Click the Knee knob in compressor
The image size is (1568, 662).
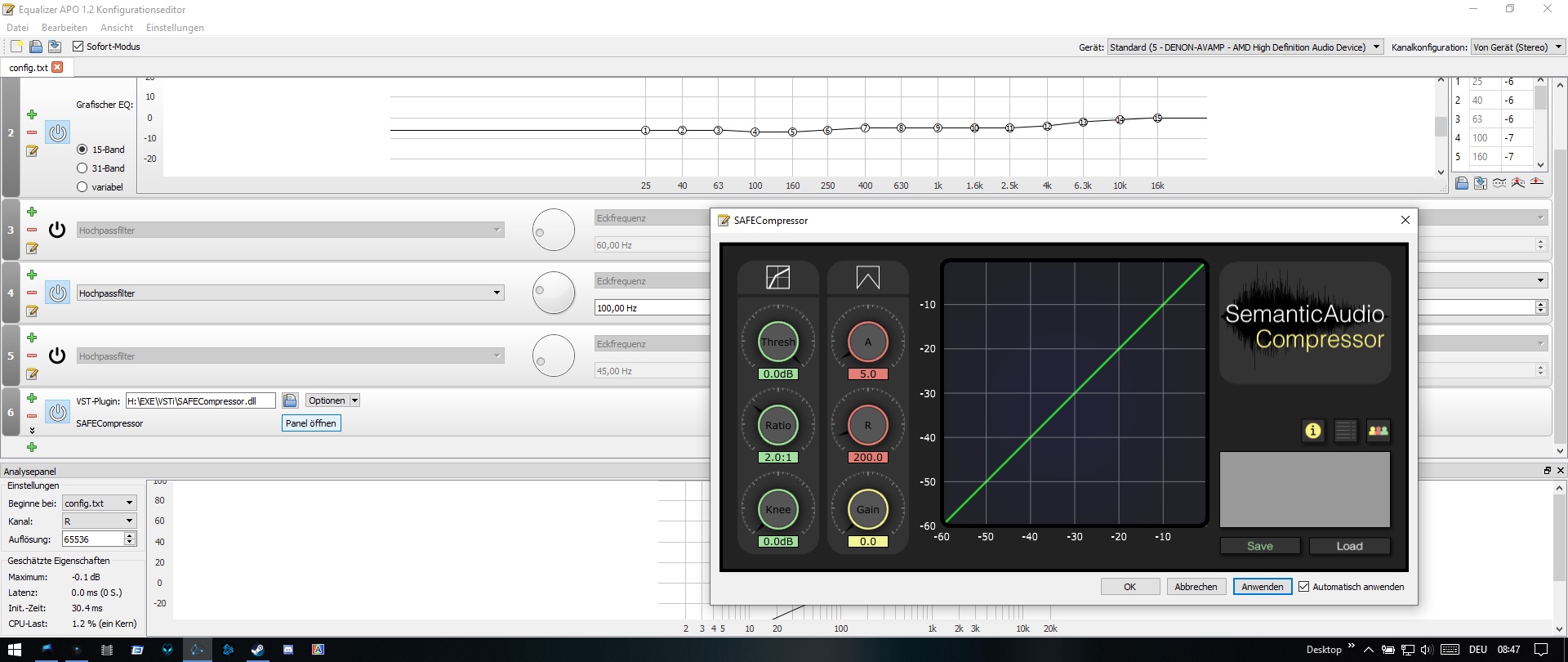pyautogui.click(x=778, y=509)
